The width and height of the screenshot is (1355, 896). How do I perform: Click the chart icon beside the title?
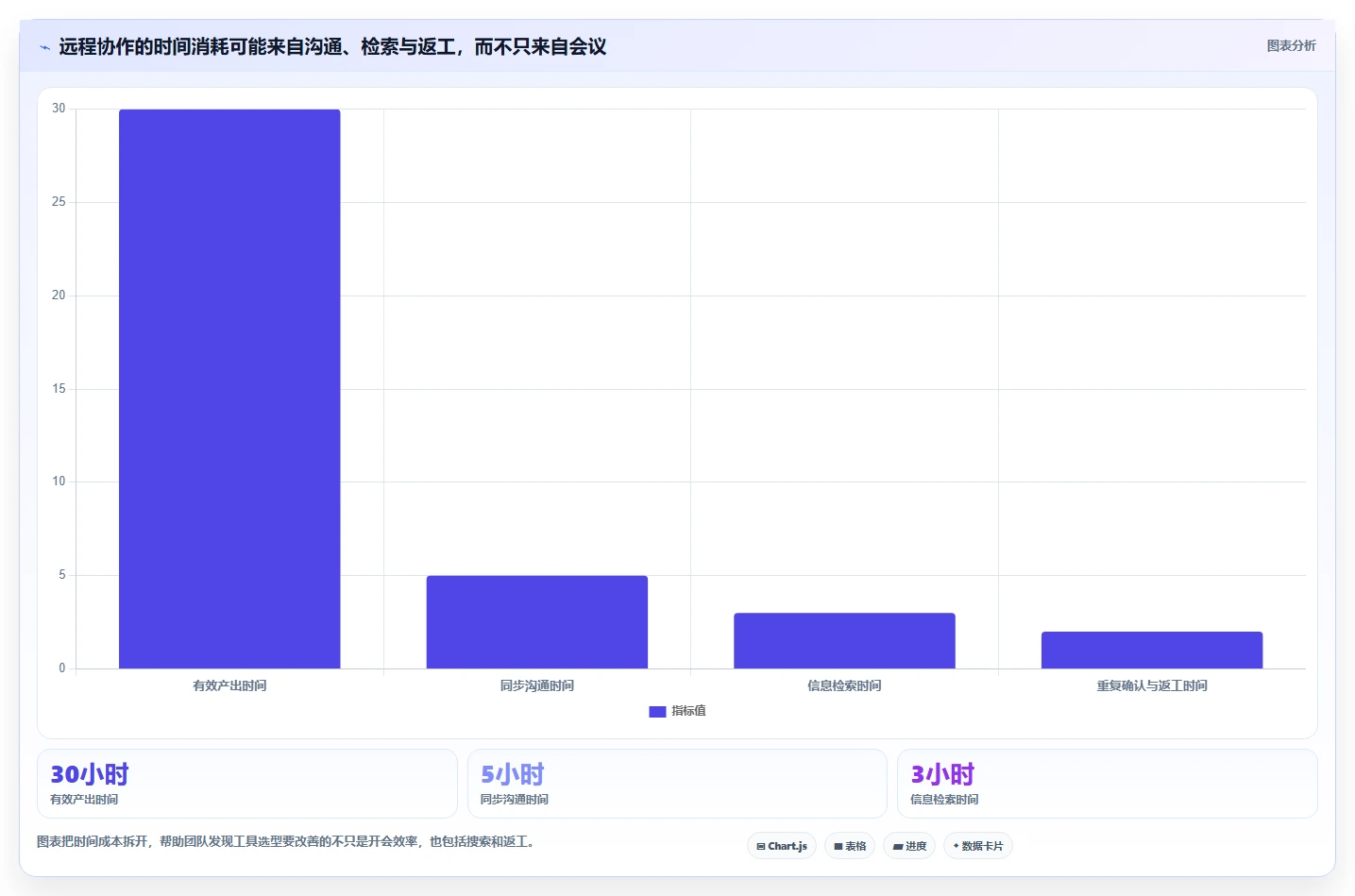(x=44, y=47)
